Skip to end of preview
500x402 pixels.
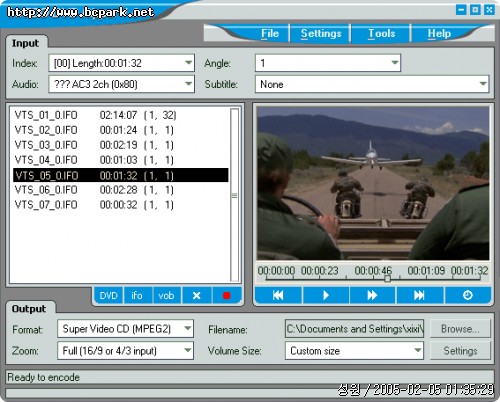coord(419,295)
